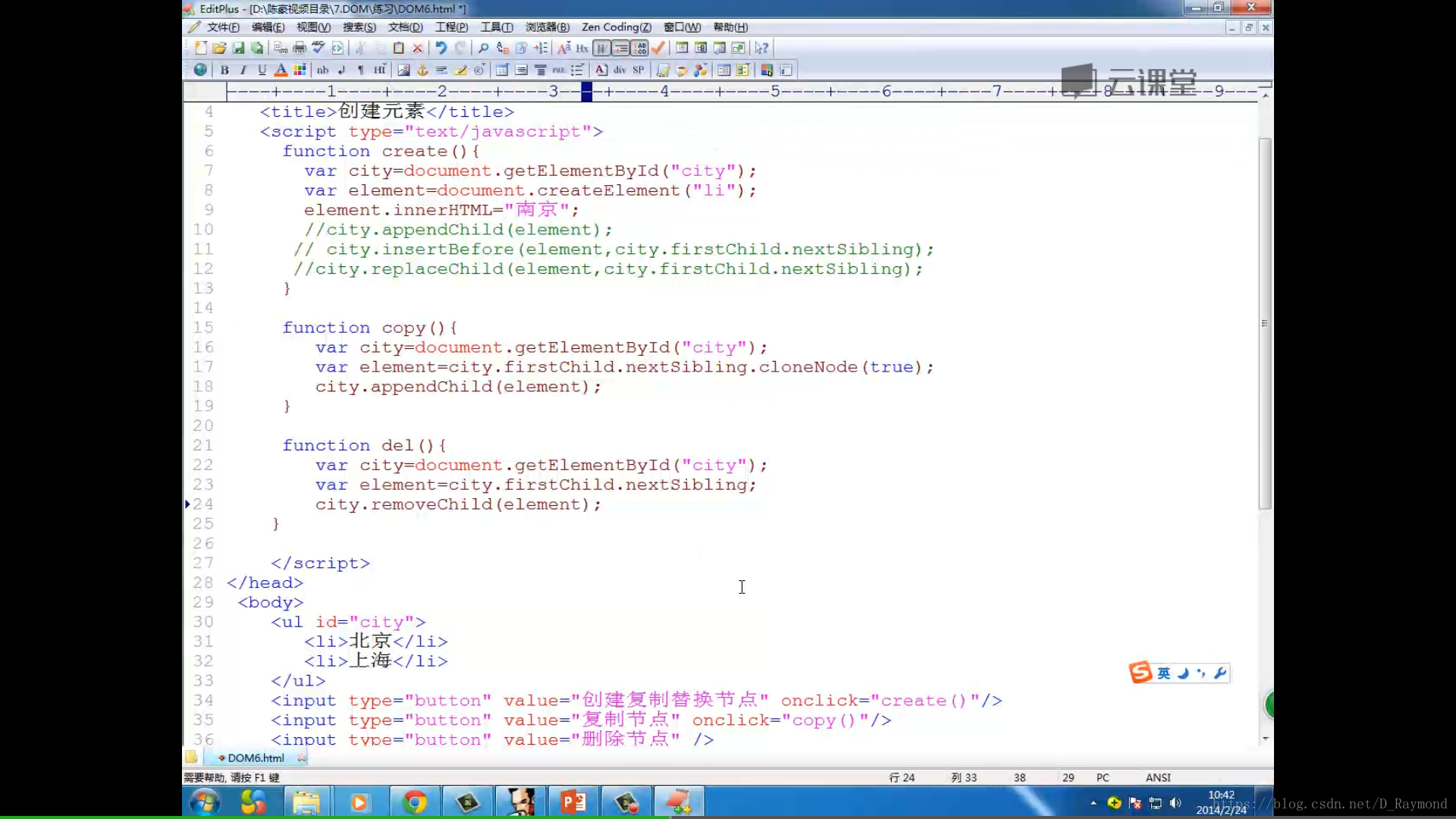This screenshot has width=1456, height=819.
Task: Open the 帮助(H) Help menu
Action: 730,27
